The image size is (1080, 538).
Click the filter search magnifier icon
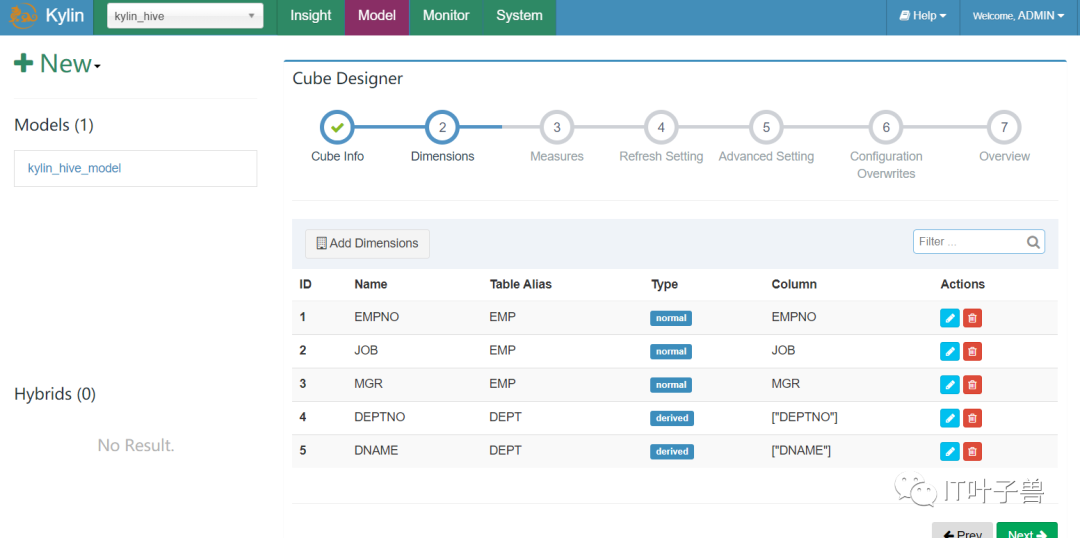click(x=1033, y=242)
